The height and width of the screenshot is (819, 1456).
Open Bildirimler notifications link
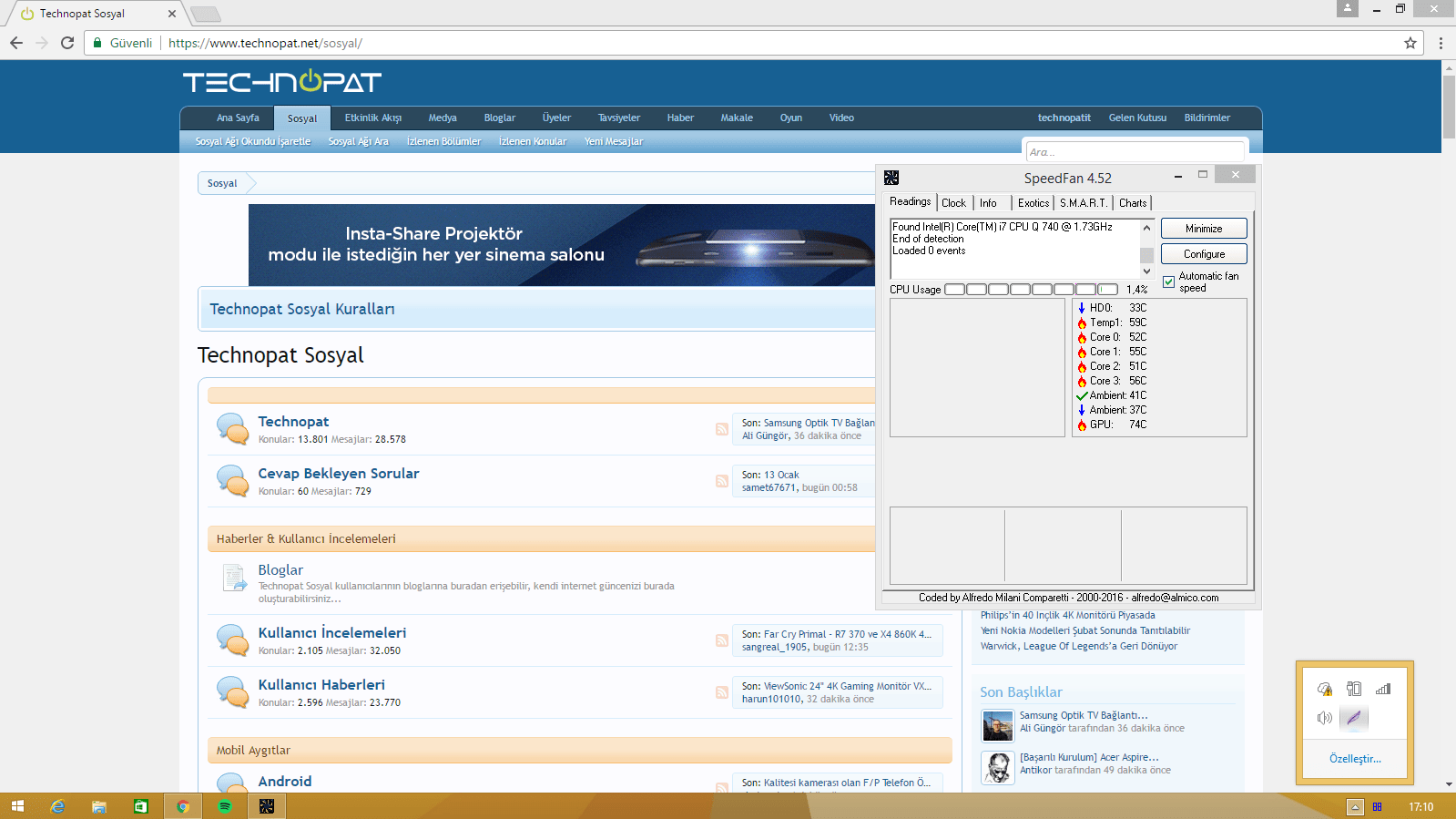[1207, 118]
